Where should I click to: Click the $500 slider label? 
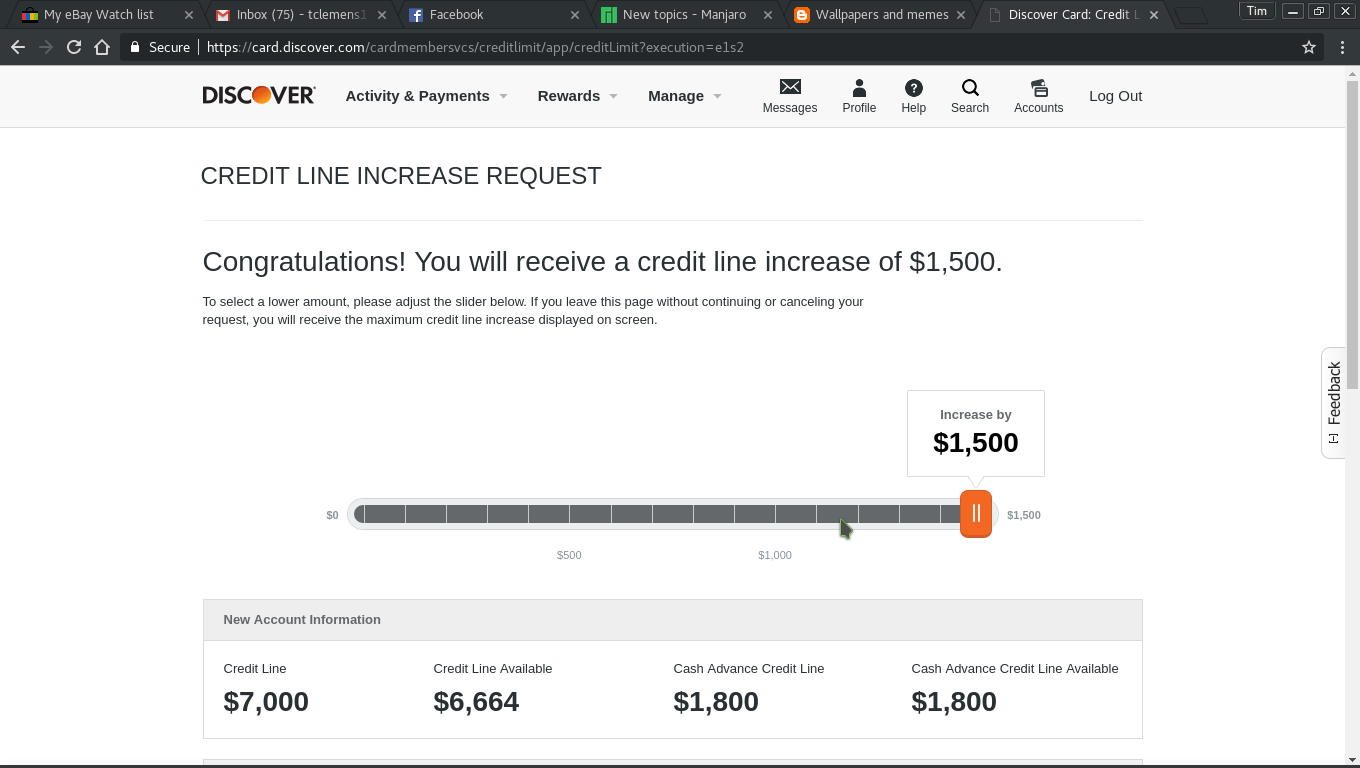[x=569, y=555]
